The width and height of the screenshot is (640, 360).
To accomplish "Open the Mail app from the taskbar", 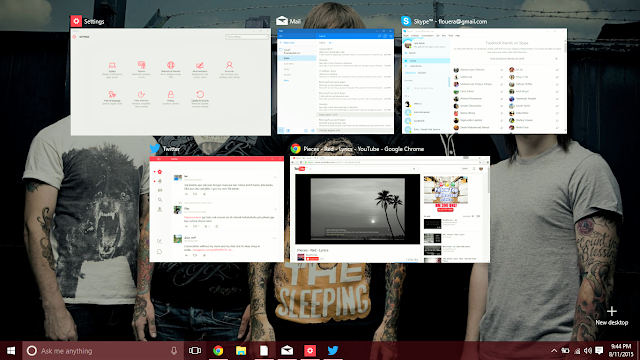I will pyautogui.click(x=287, y=351).
